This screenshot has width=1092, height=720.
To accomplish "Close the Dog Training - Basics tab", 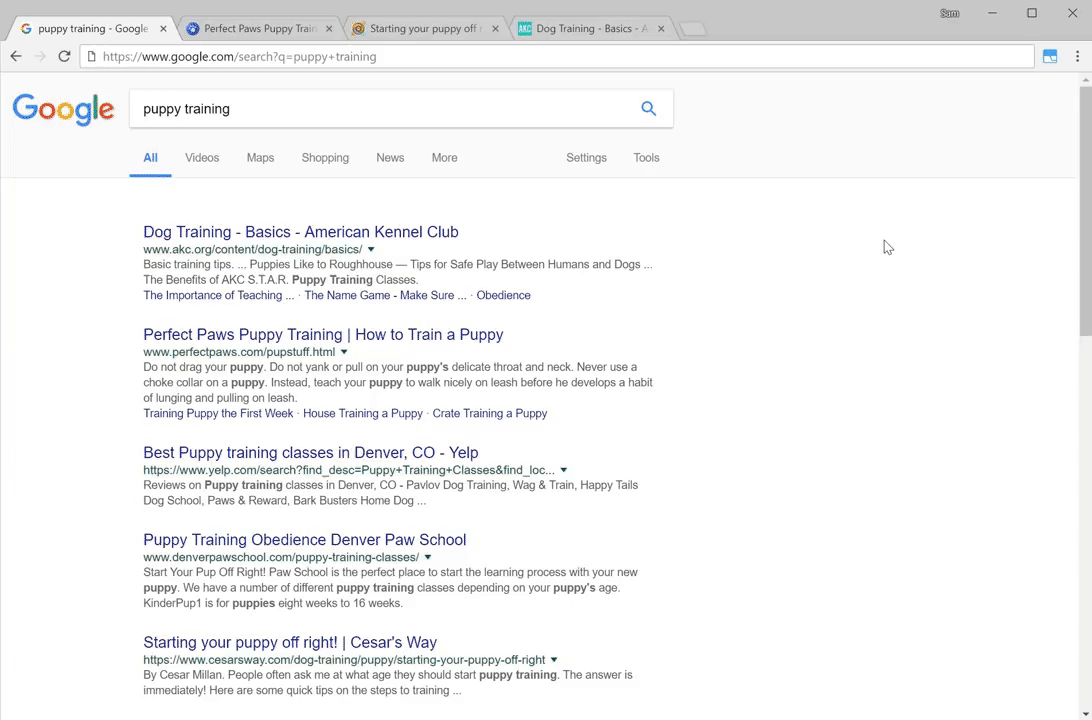I will [x=661, y=29].
